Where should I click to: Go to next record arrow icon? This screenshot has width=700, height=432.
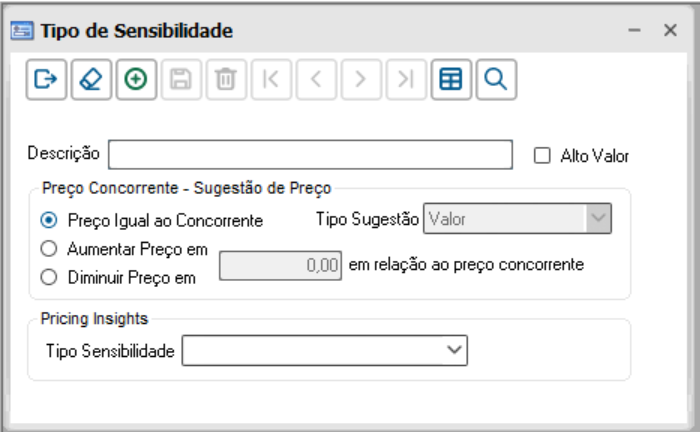click(x=361, y=81)
